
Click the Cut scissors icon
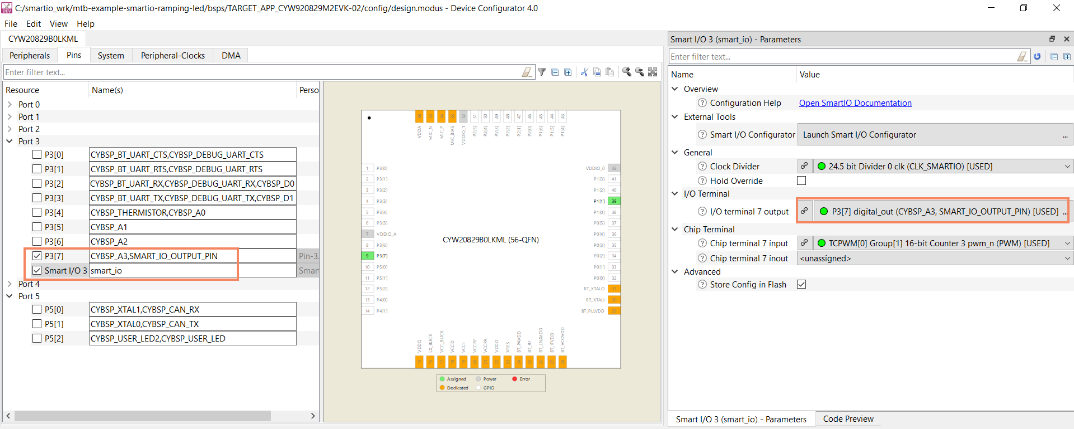pyautogui.click(x=585, y=71)
